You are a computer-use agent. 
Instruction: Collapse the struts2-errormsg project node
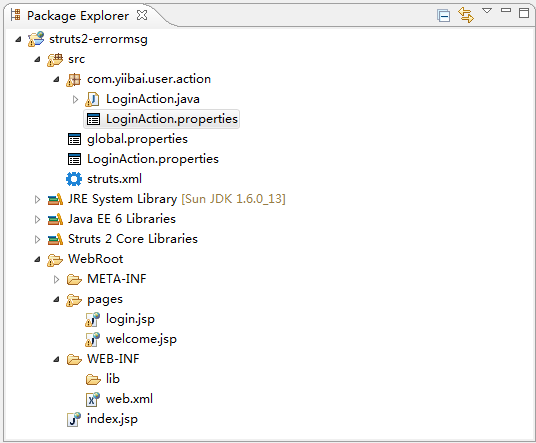click(18, 40)
